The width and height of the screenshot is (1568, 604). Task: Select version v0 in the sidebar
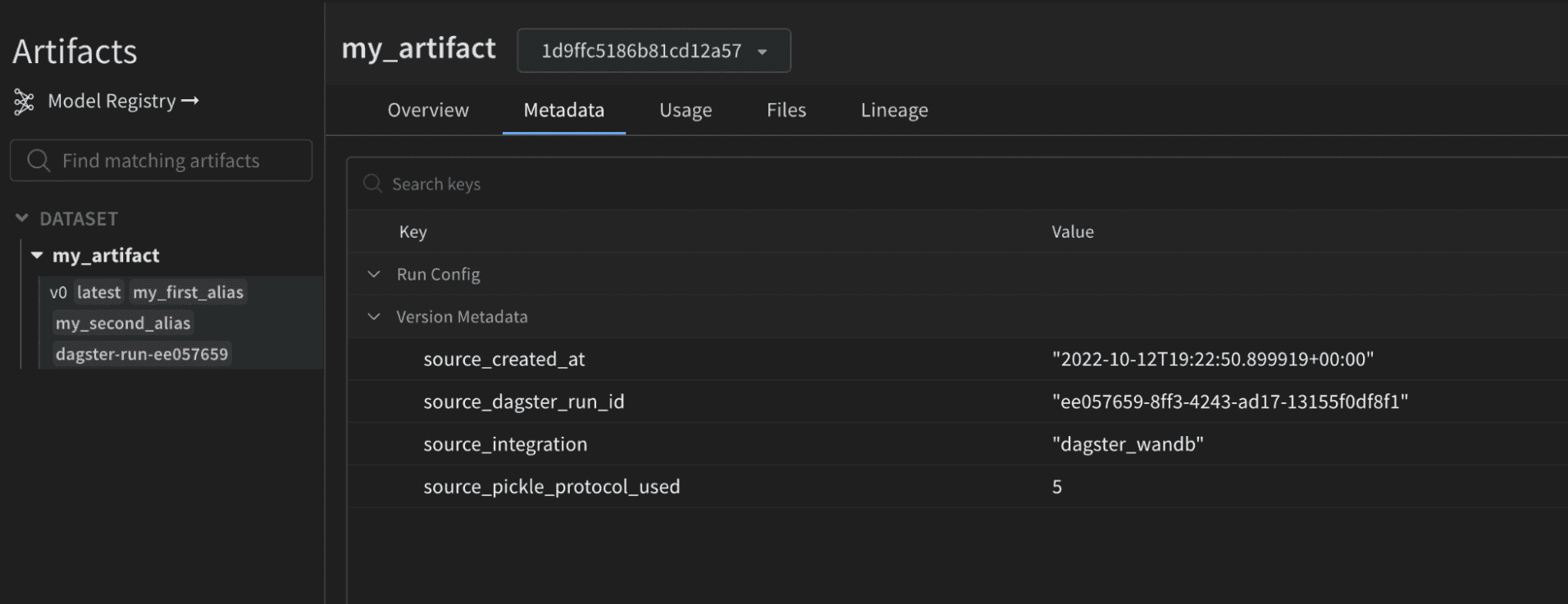(x=57, y=292)
